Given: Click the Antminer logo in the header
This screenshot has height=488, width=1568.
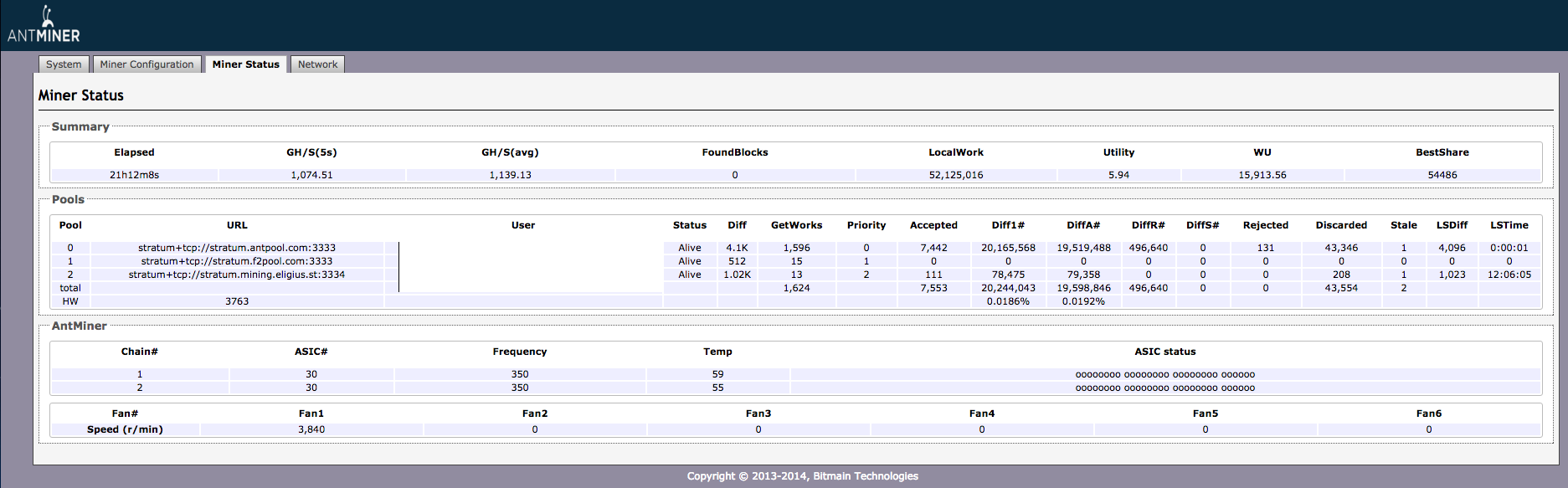Looking at the screenshot, I should click(x=44, y=25).
